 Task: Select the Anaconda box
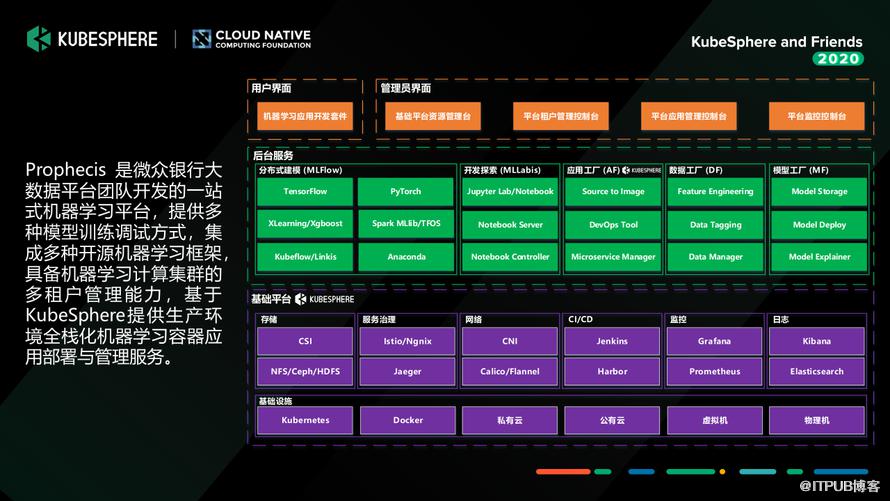coord(406,257)
